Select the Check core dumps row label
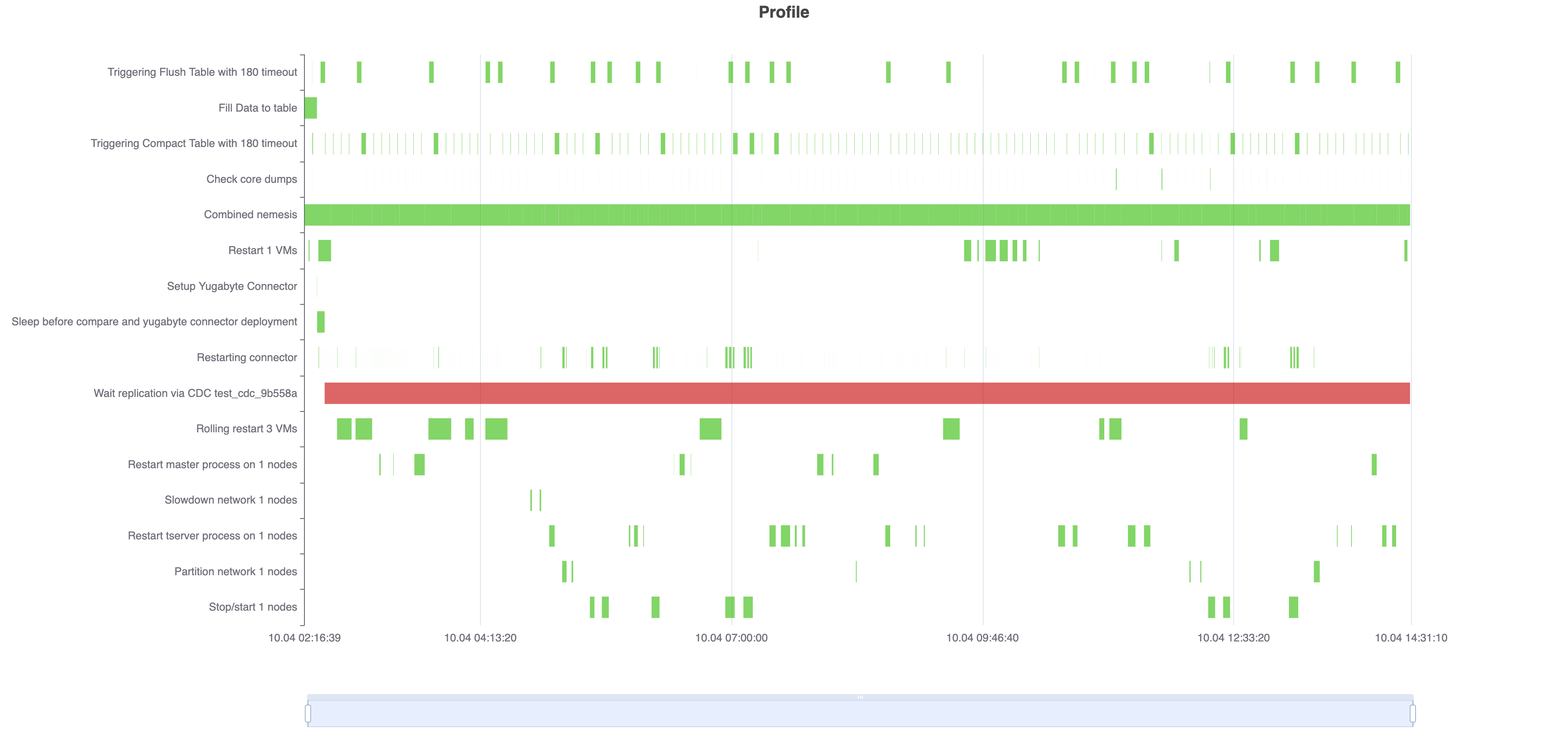Image resolution: width=1568 pixels, height=734 pixels. point(251,178)
